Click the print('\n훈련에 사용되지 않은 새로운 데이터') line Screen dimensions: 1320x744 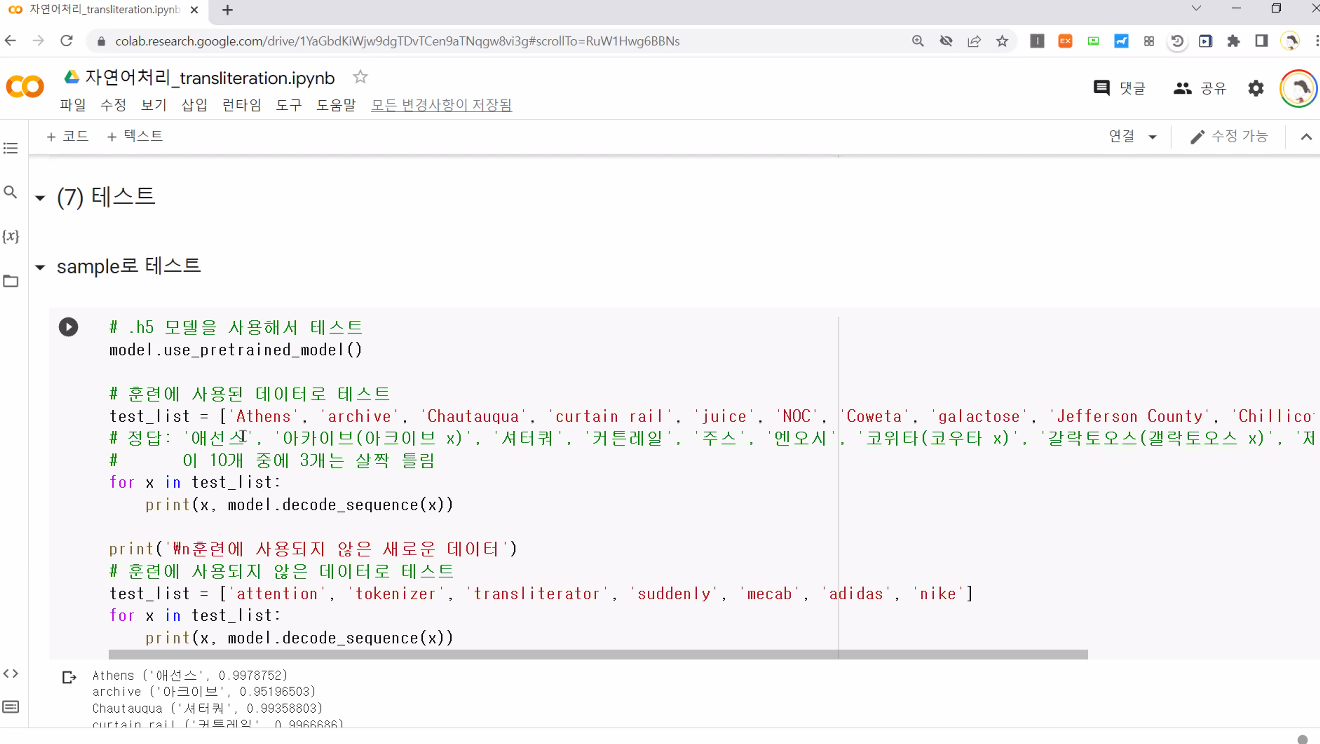click(313, 549)
